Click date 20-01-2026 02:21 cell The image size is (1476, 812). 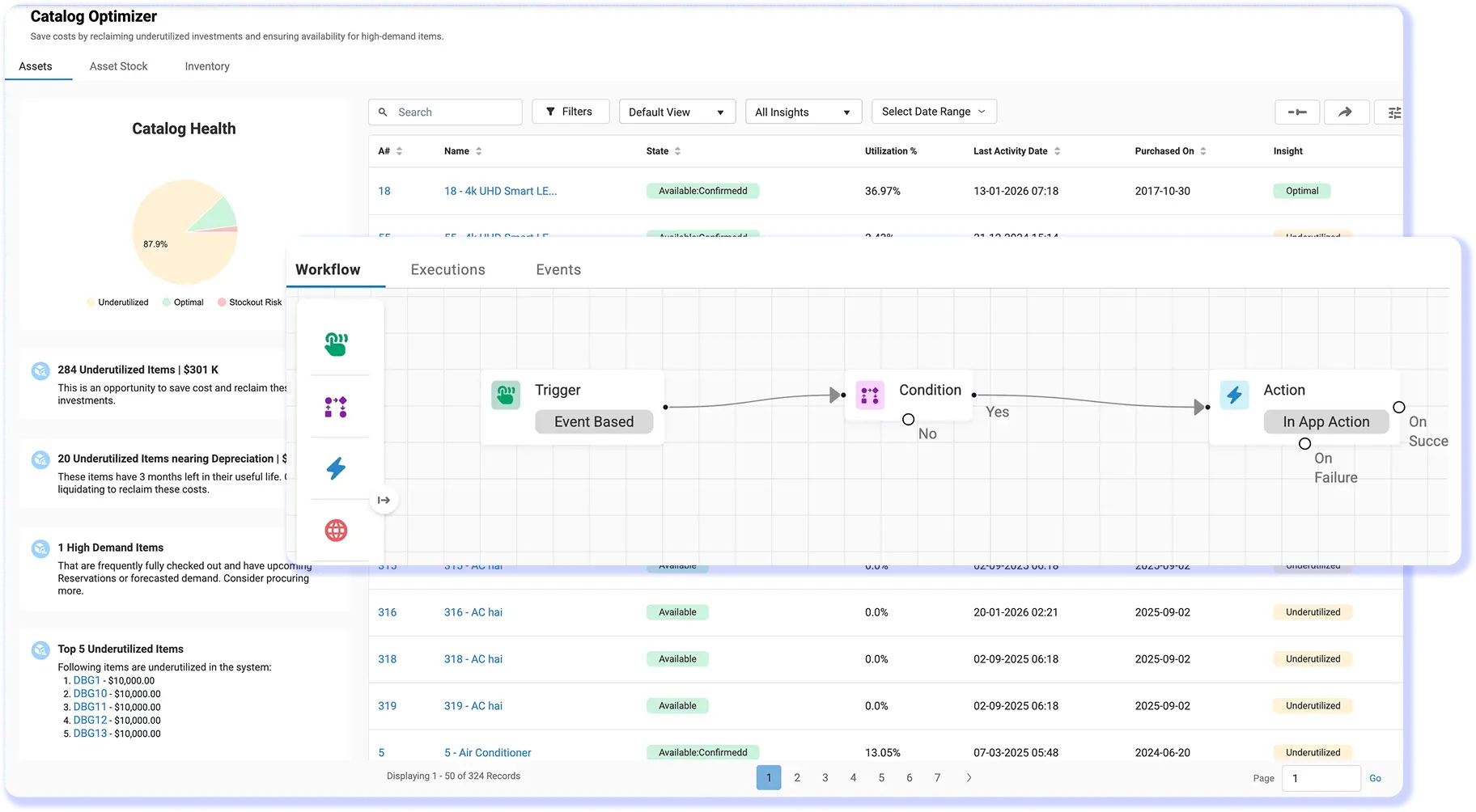coord(1016,612)
